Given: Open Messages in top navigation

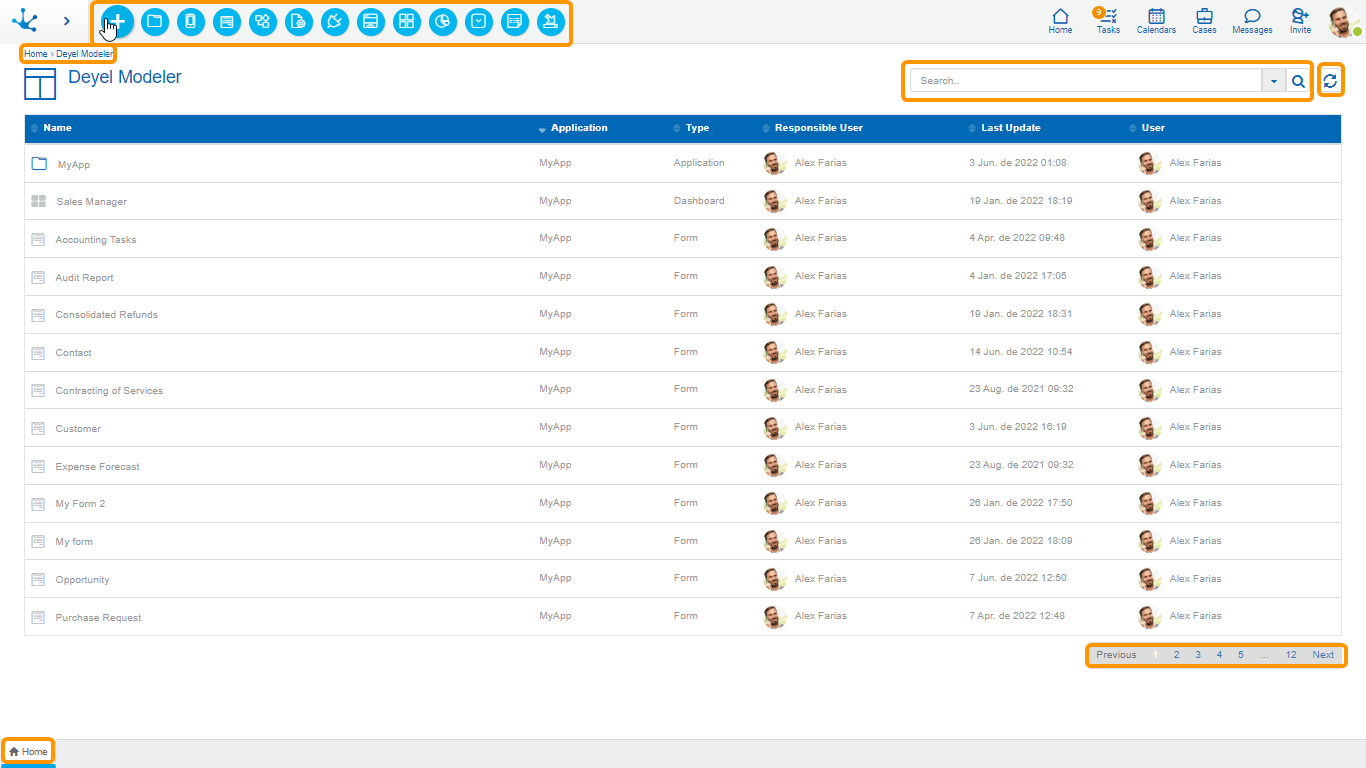Looking at the screenshot, I should 1252,21.
